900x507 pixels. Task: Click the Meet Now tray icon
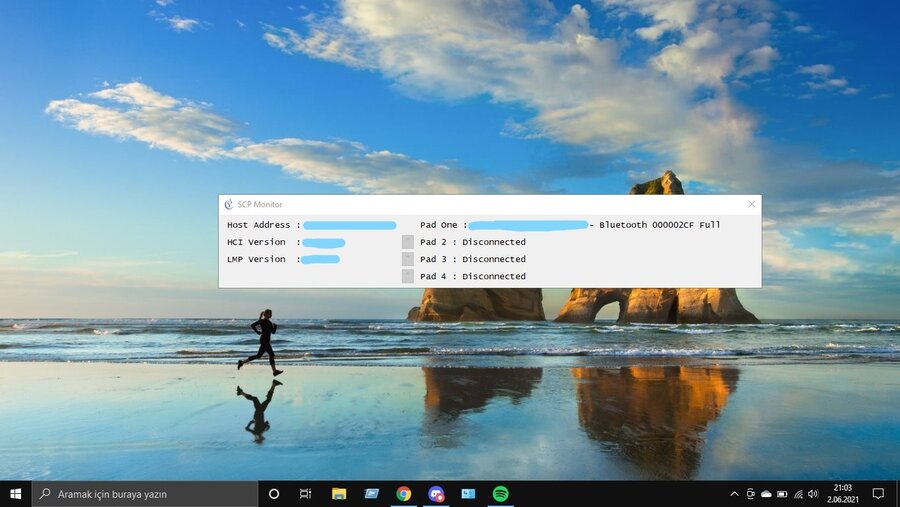coord(750,494)
